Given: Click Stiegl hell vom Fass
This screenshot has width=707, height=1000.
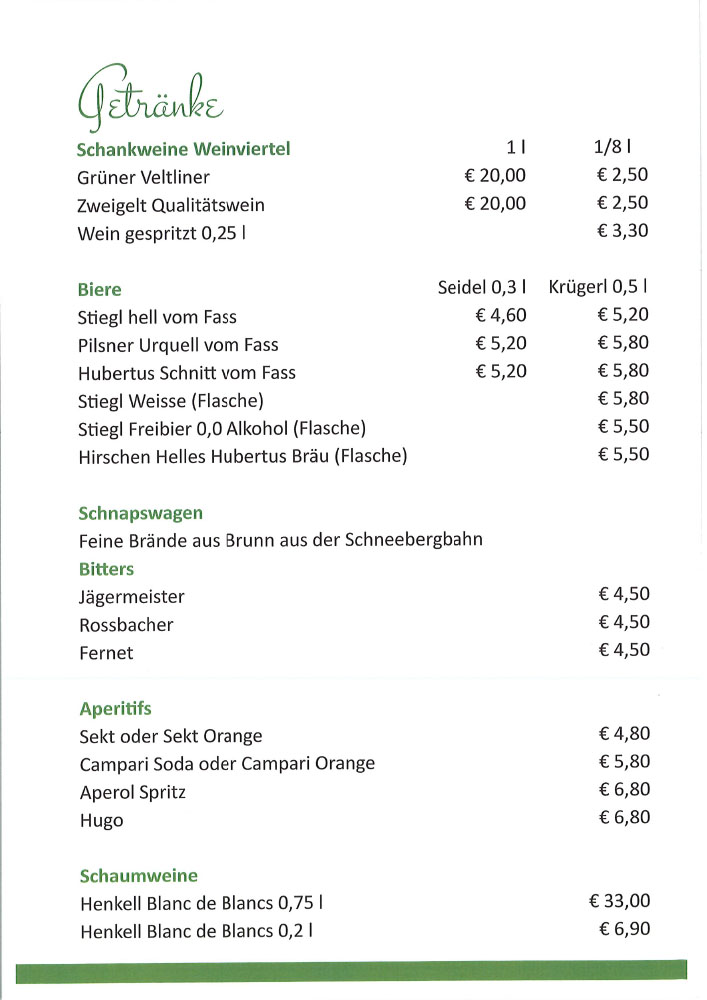Looking at the screenshot, I should [157, 317].
